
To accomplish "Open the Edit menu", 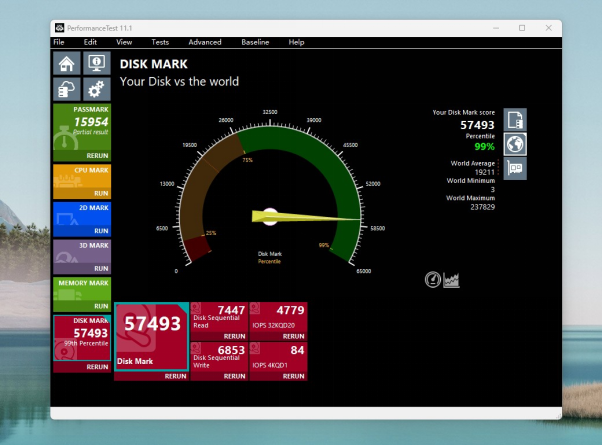I will pyautogui.click(x=90, y=42).
